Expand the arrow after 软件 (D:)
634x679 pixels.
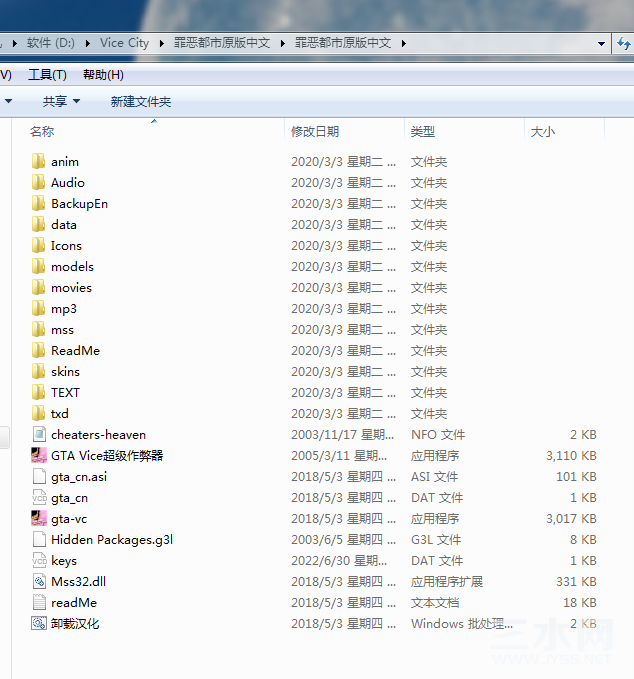tap(88, 43)
